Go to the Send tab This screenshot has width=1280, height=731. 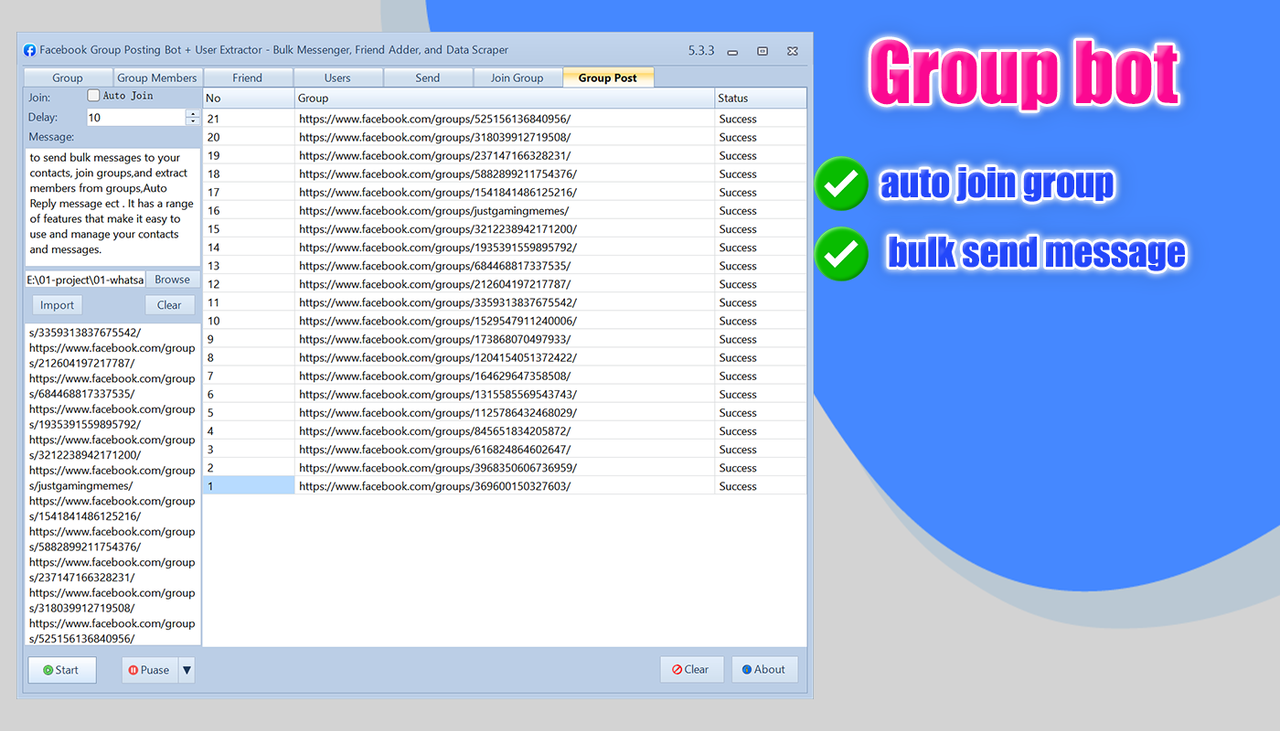point(427,78)
